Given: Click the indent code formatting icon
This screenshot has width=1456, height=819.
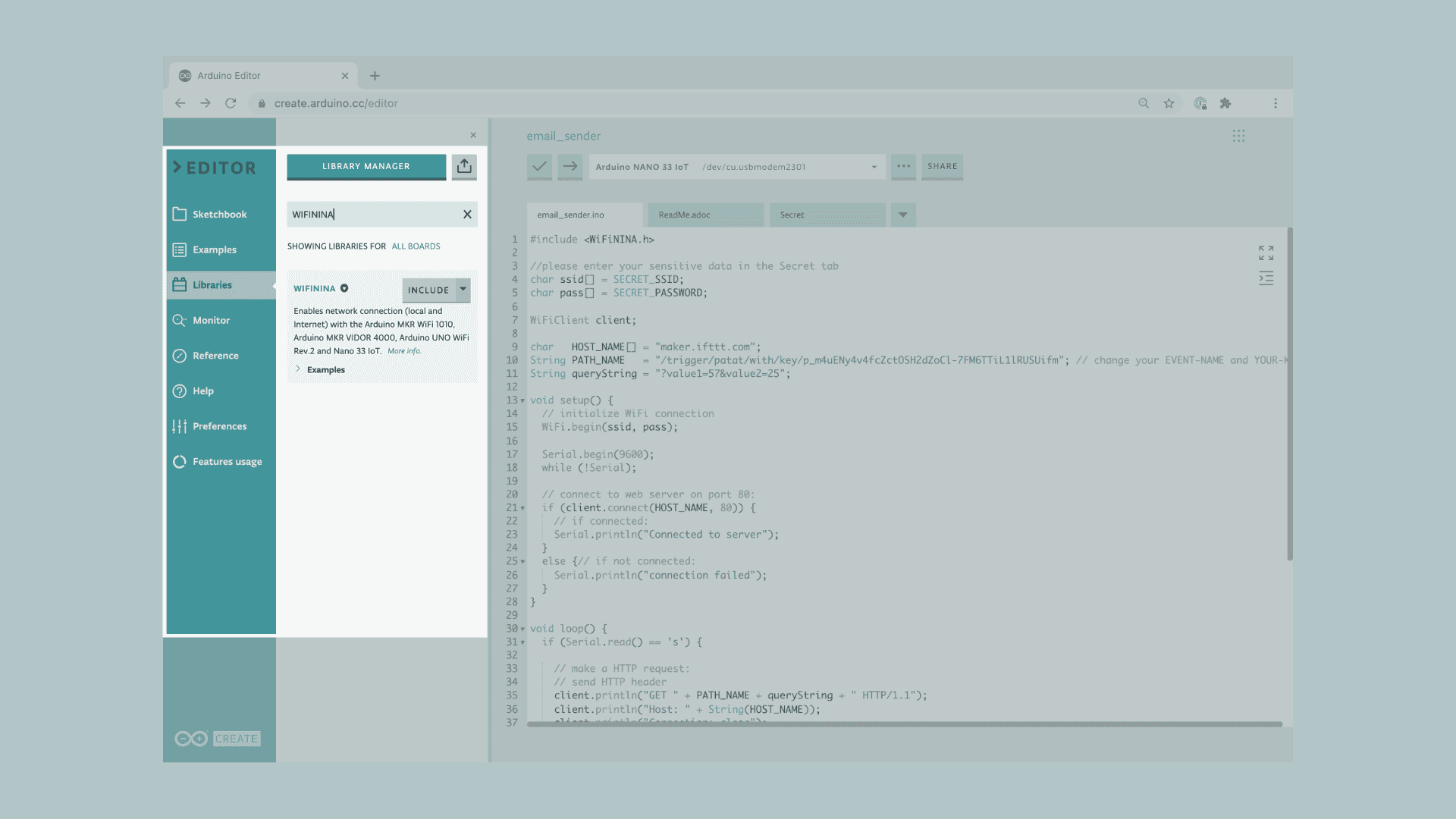Looking at the screenshot, I should tap(1266, 278).
